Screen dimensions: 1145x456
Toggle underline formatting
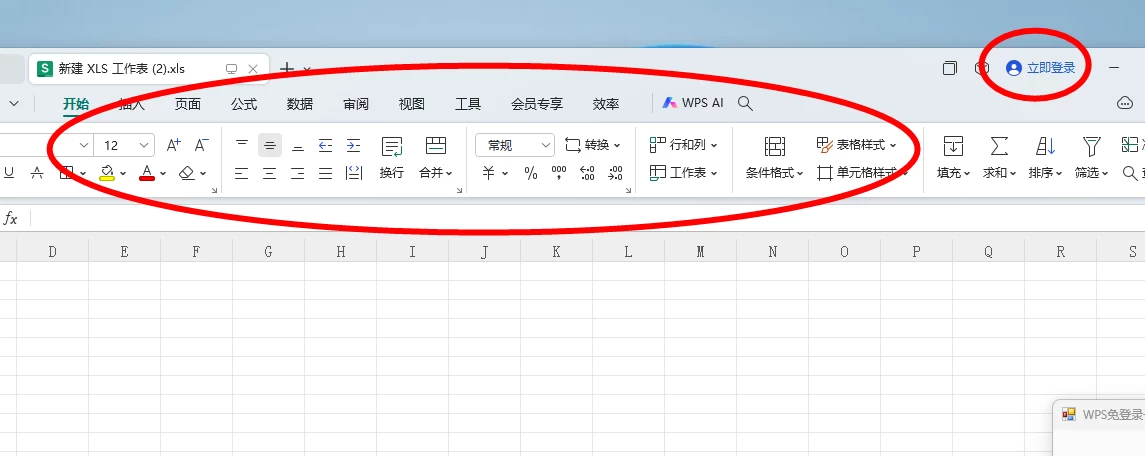[x=9, y=173]
